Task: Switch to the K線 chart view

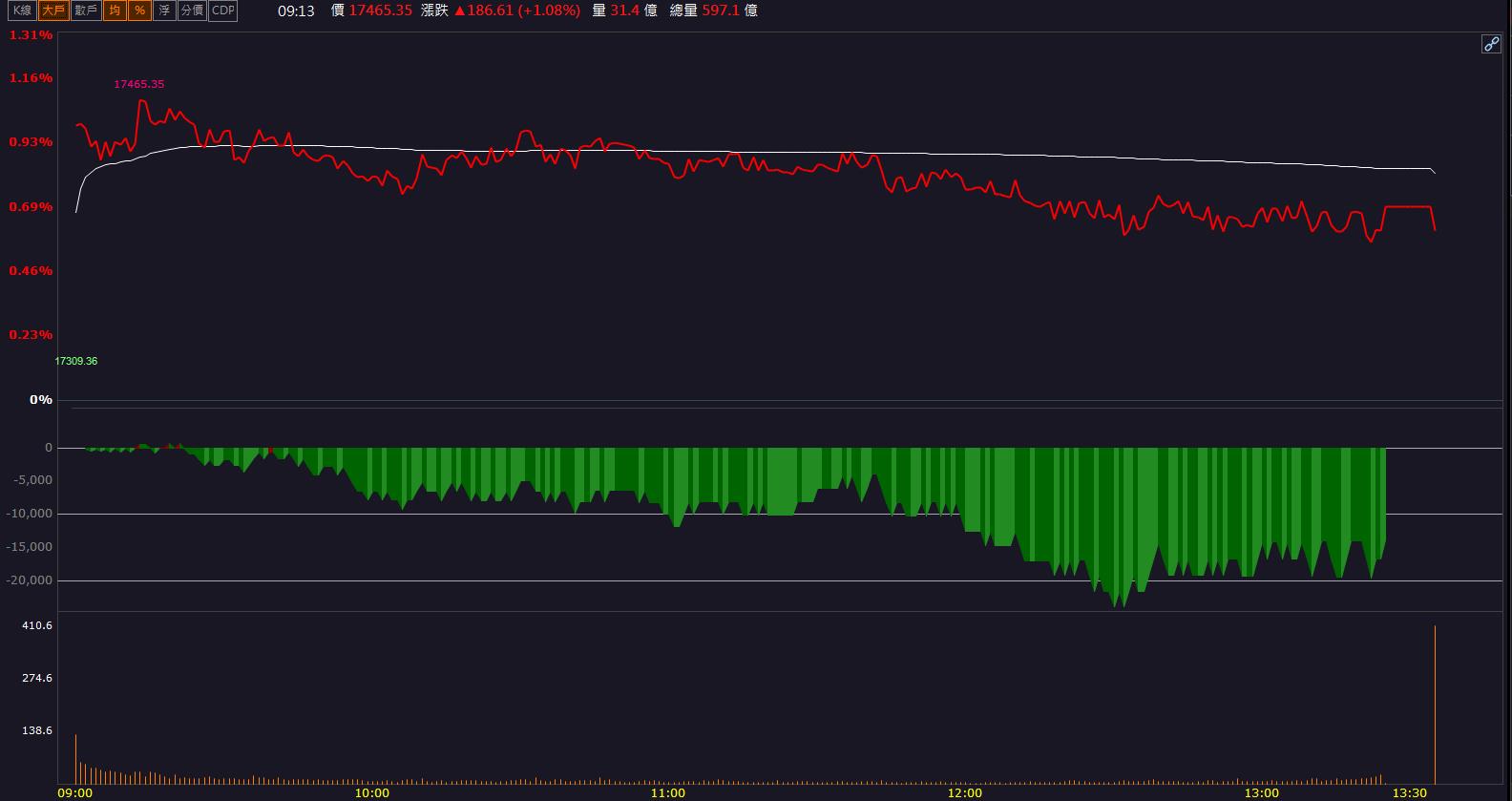Action: click(22, 11)
